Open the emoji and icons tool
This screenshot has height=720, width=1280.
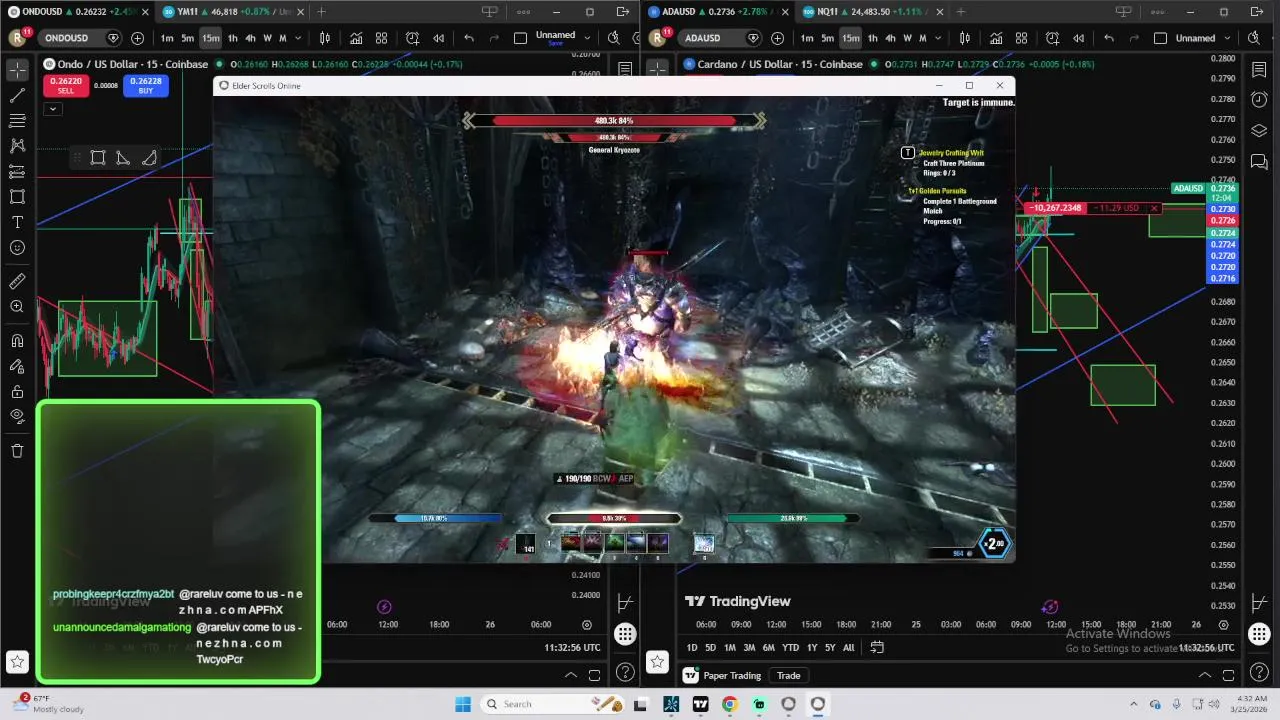click(x=17, y=247)
